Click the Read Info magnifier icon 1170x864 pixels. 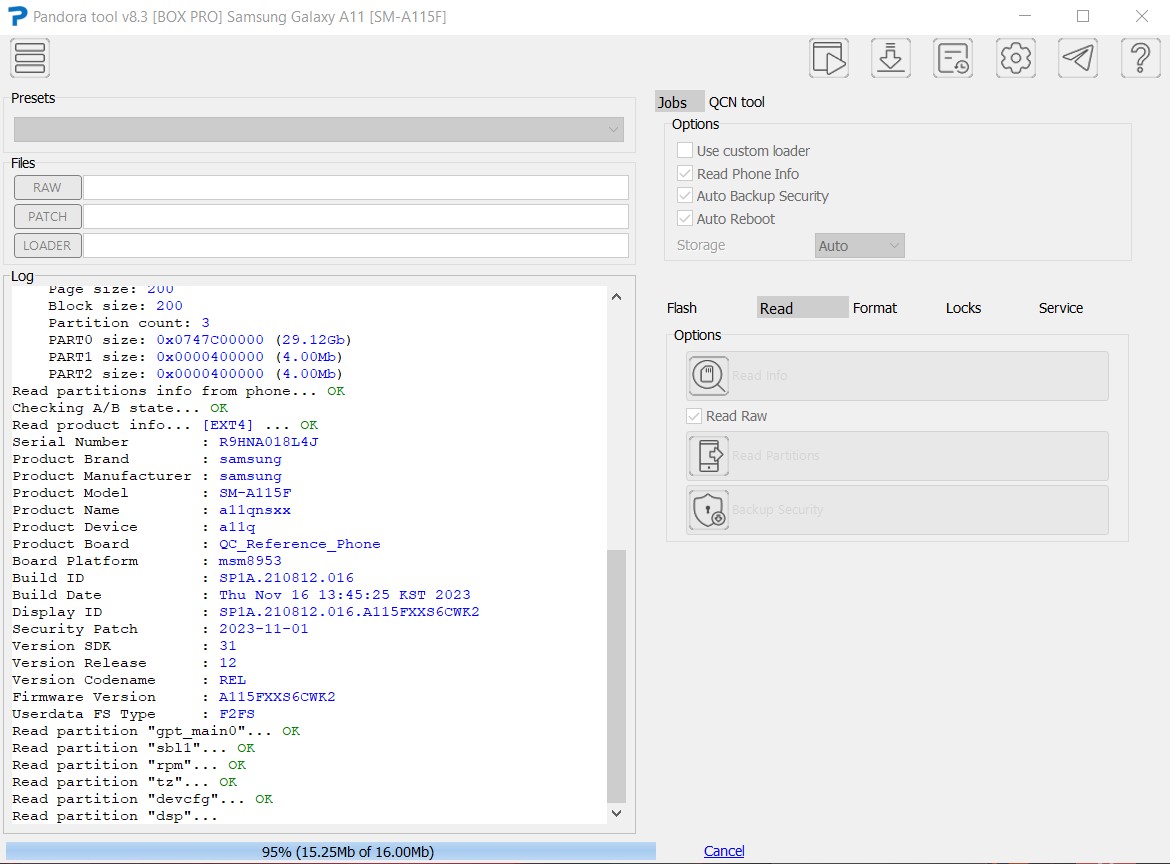708,375
